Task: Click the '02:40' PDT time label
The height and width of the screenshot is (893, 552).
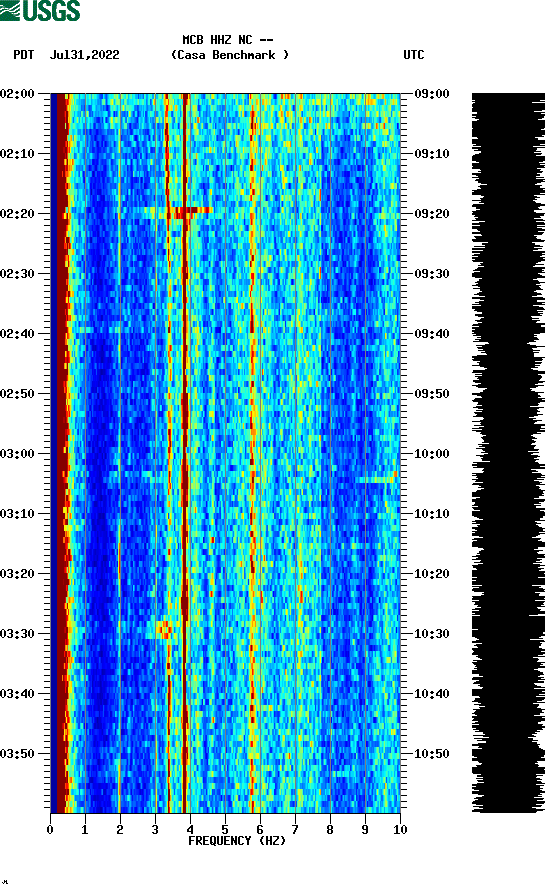Action: (18, 334)
